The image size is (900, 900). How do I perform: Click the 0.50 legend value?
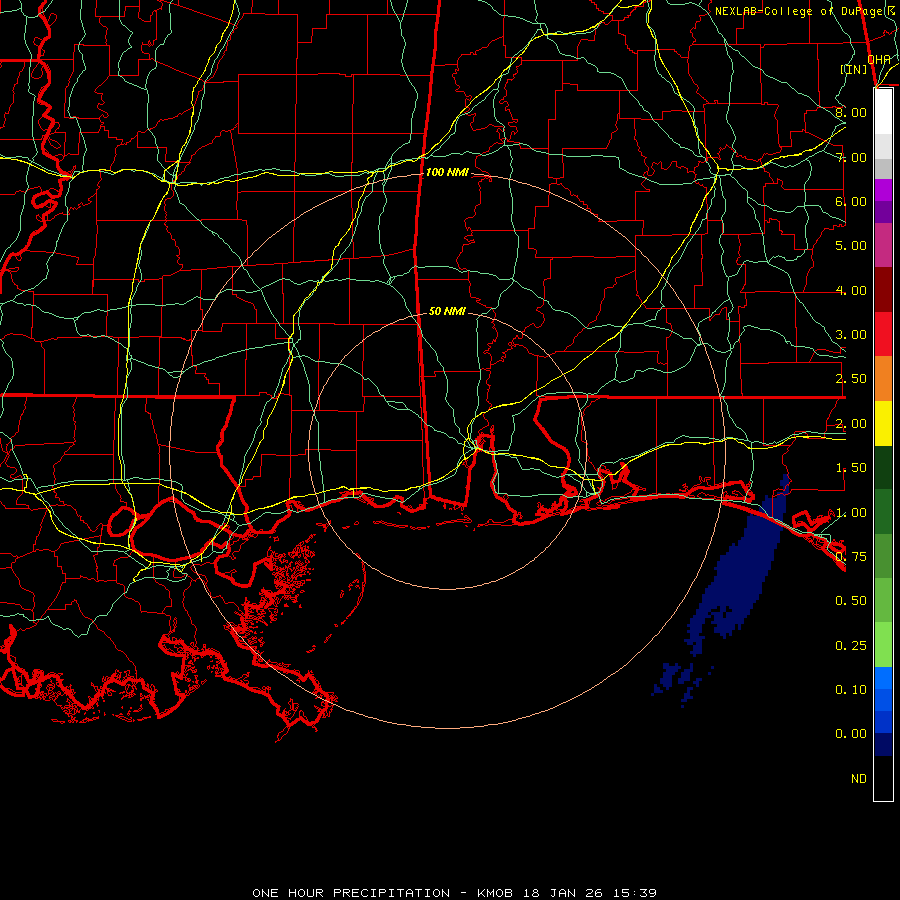click(x=851, y=601)
